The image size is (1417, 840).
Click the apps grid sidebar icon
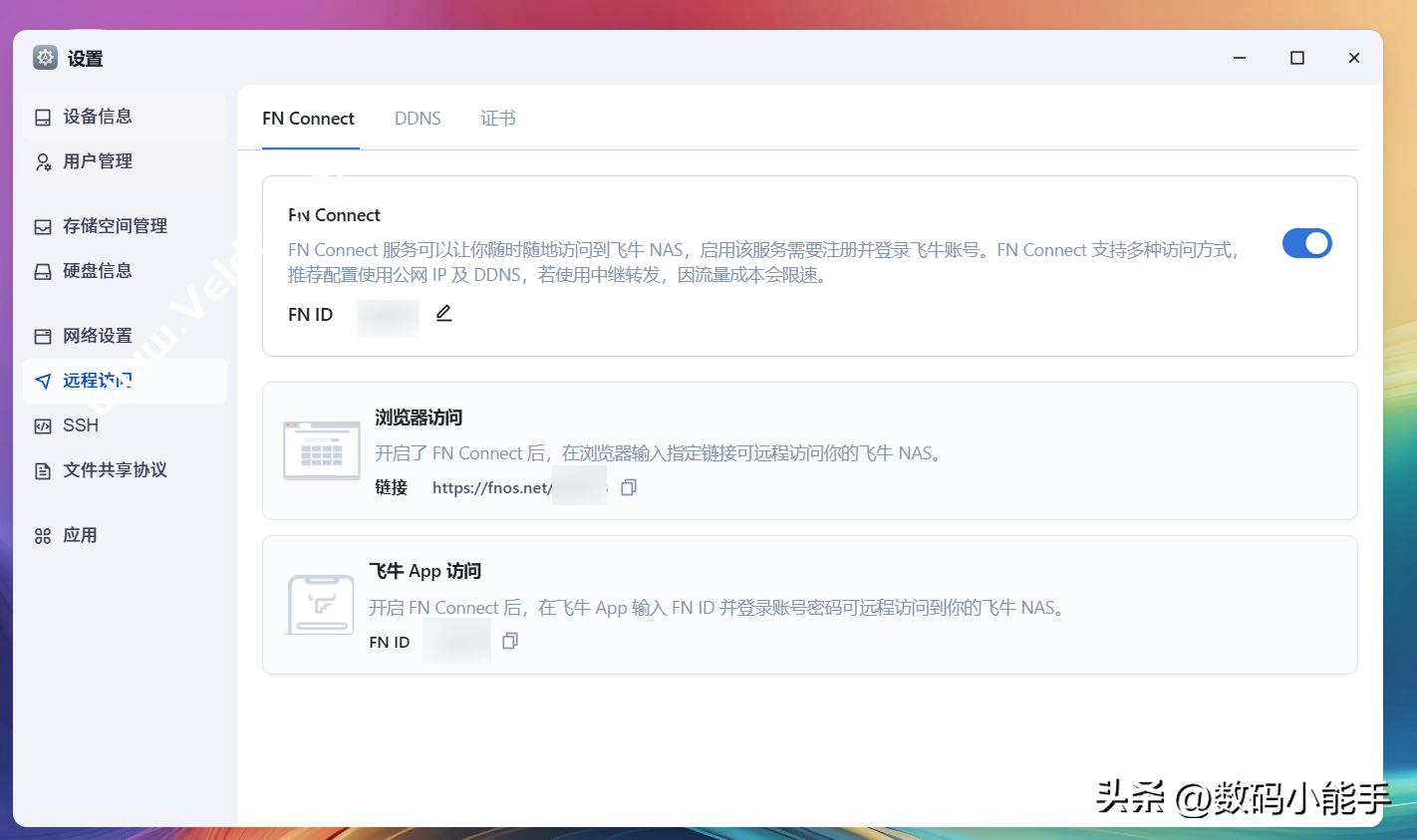click(43, 536)
